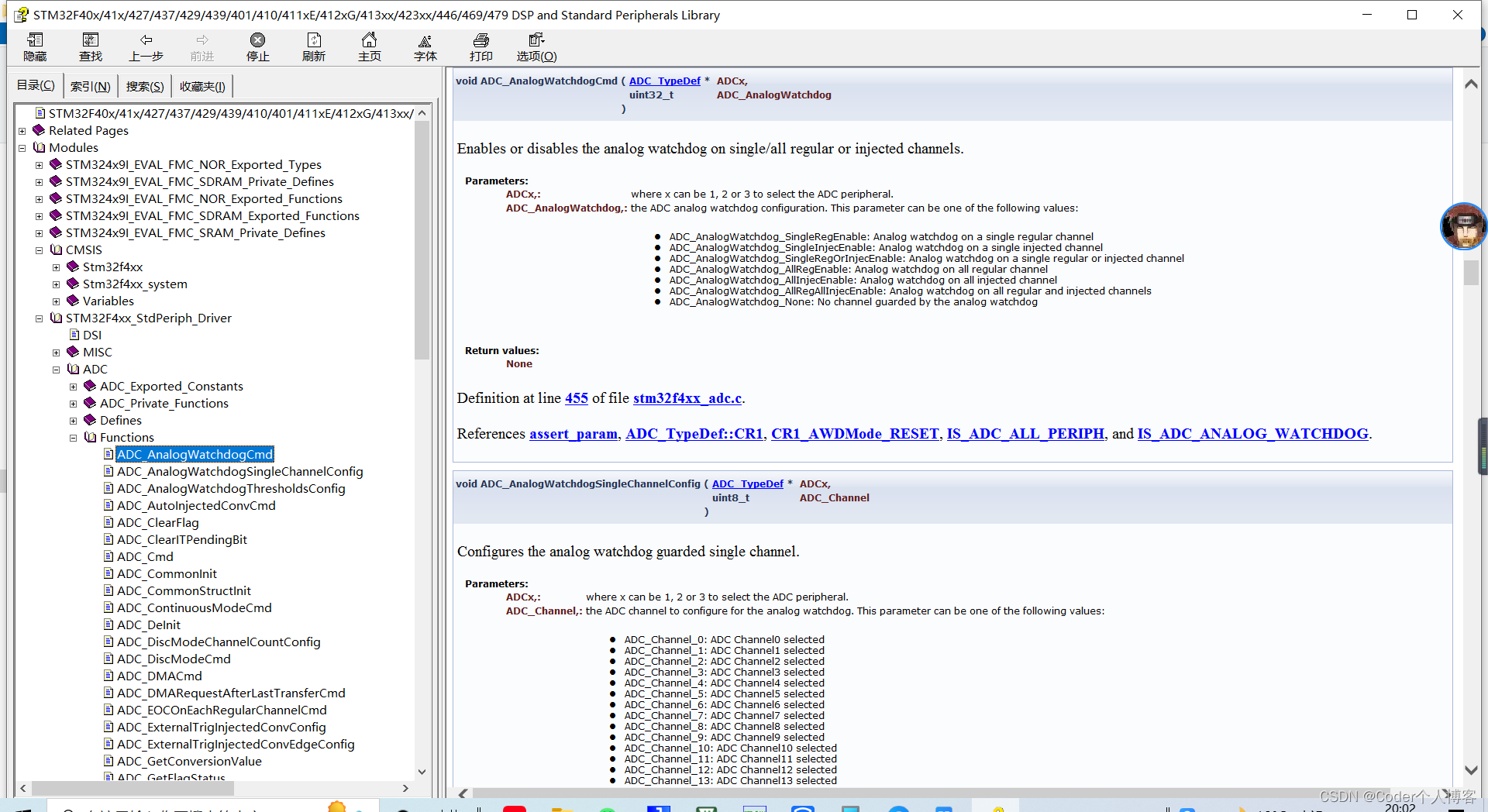Select ADC_ClearFlag in the functions tree
This screenshot has height=812, width=1488.
click(157, 523)
